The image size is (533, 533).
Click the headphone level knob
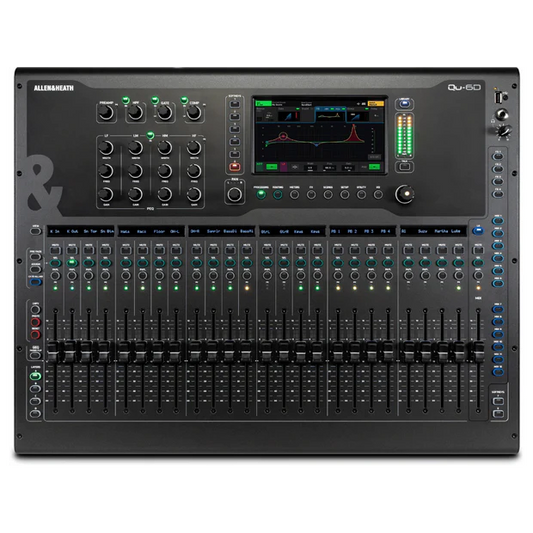pyautogui.click(x=504, y=131)
